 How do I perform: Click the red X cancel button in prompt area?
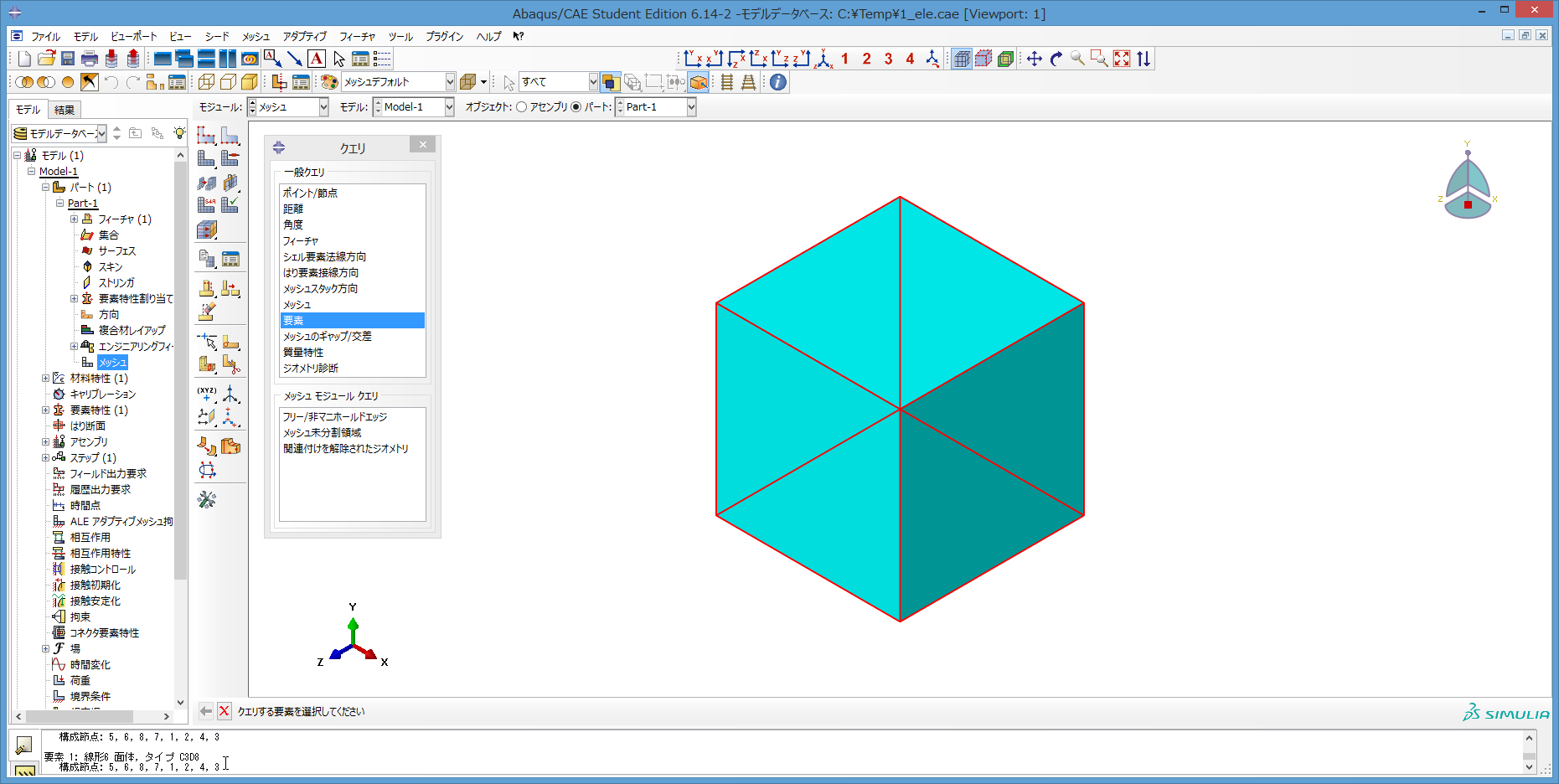224,711
